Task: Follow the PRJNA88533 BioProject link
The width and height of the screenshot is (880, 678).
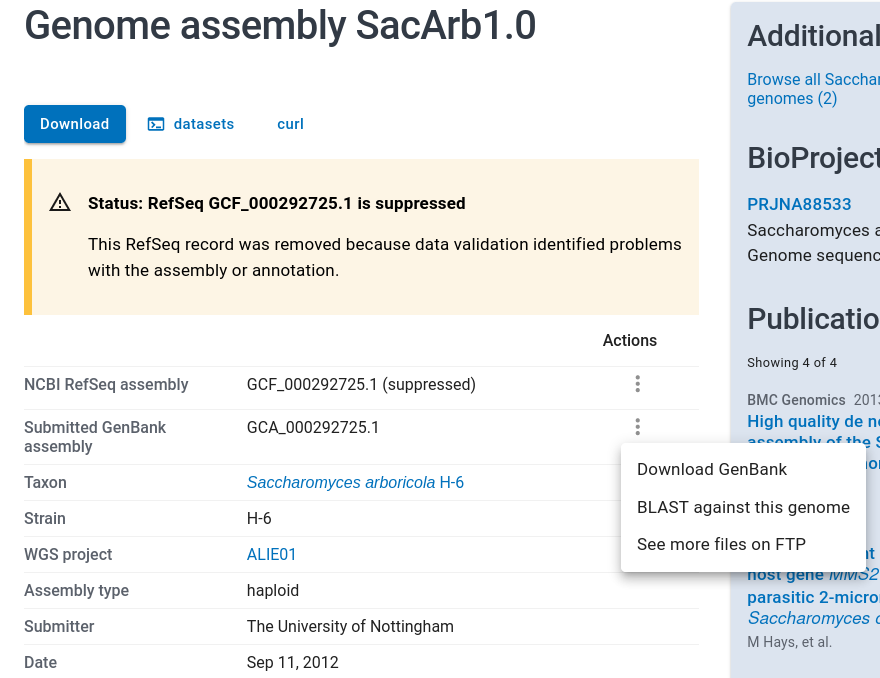Action: pos(799,204)
